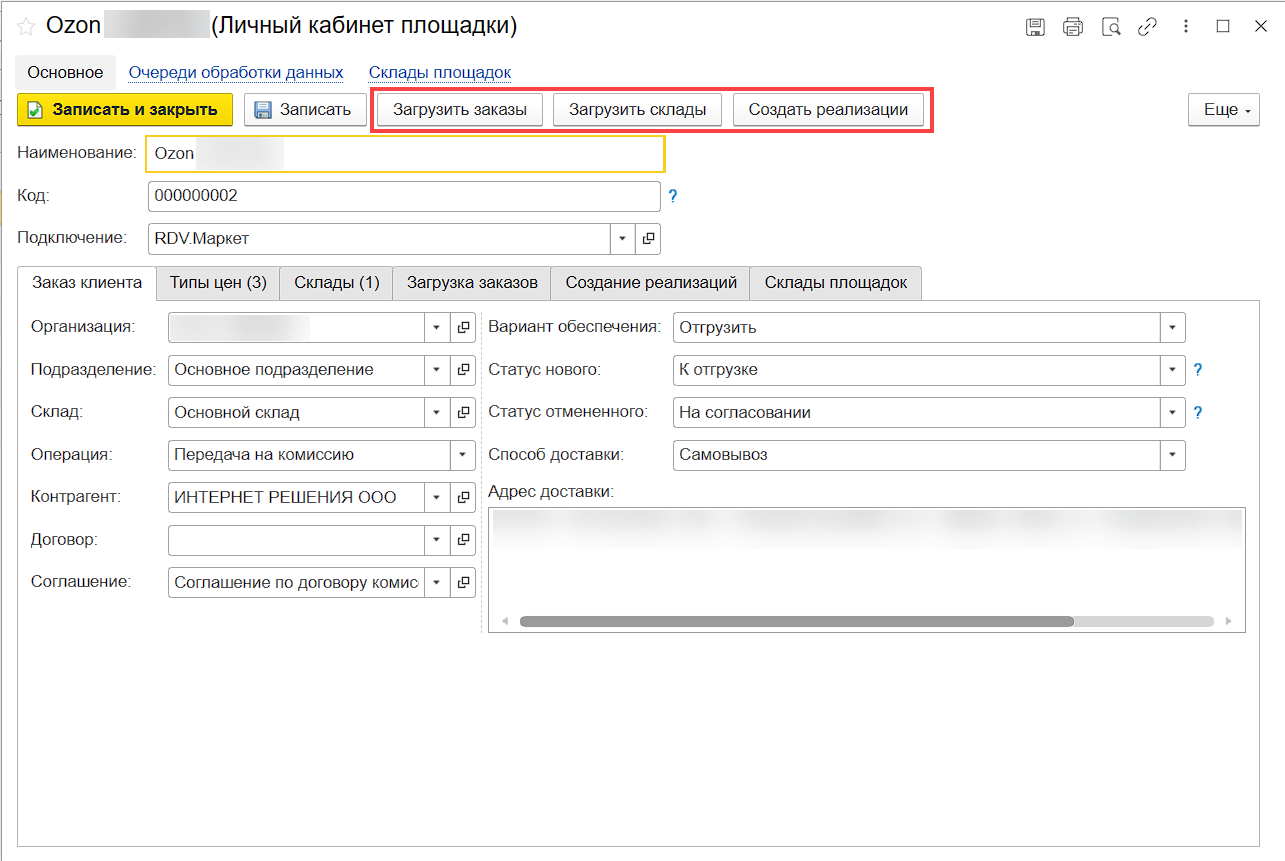Open the three-dot options menu
This screenshot has height=861, width=1285.
coord(1185,27)
